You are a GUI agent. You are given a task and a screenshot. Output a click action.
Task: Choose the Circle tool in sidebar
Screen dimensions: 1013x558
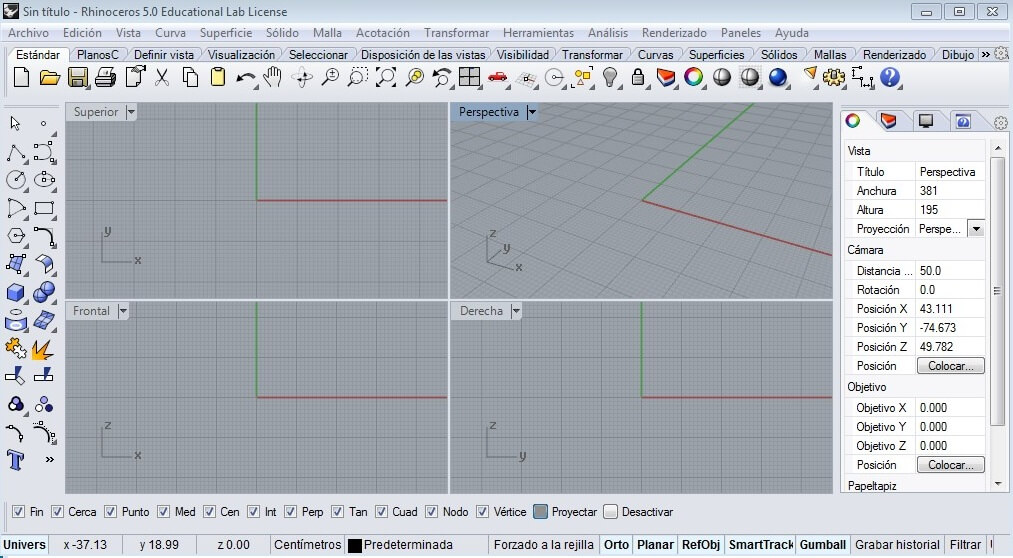tap(16, 180)
